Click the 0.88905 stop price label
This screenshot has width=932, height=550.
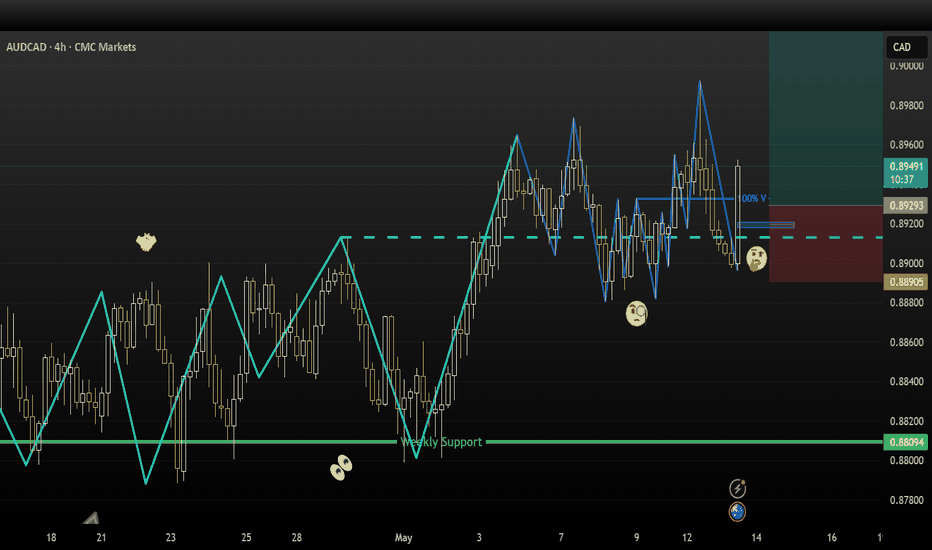pyautogui.click(x=906, y=282)
